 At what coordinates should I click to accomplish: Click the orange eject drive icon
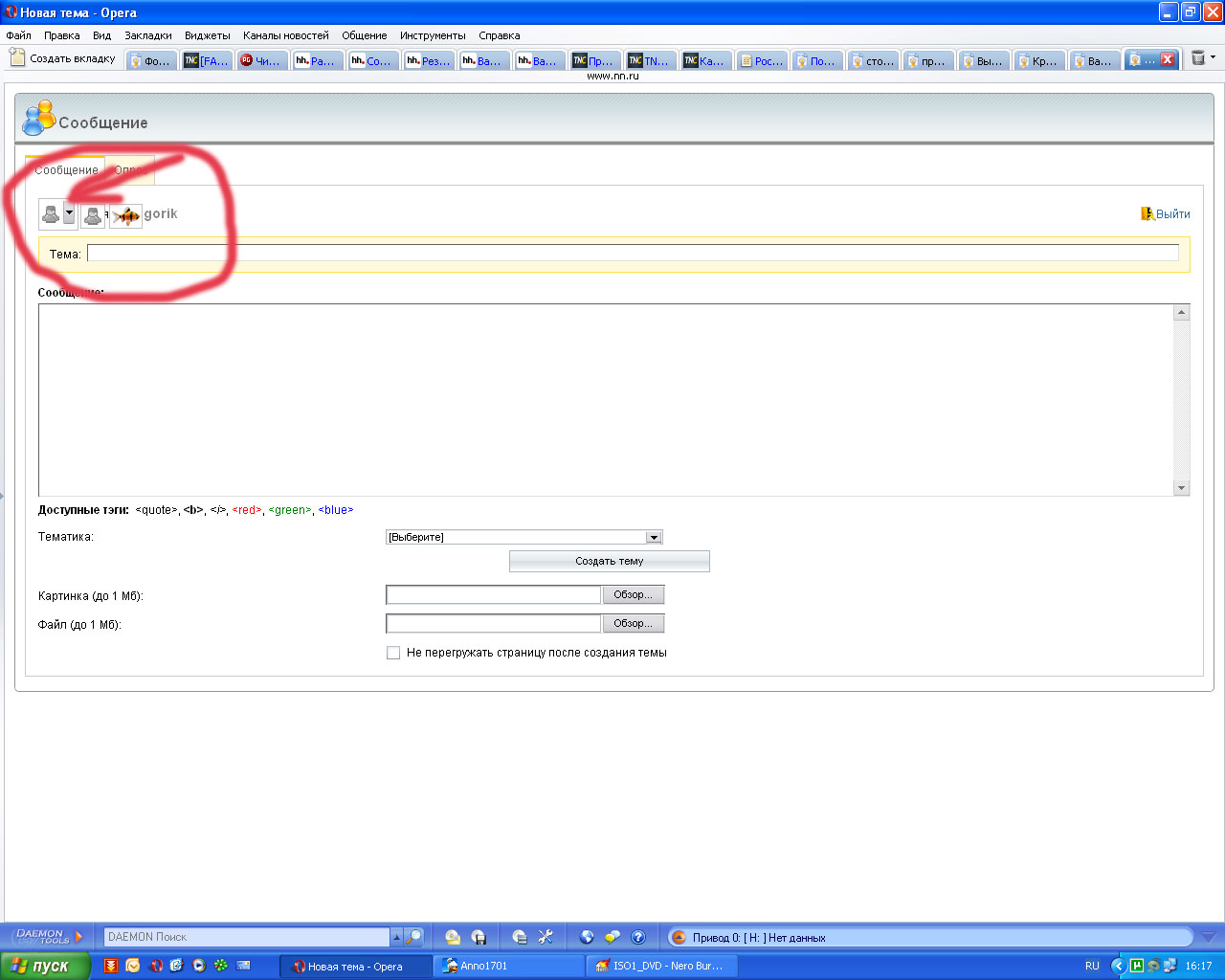pyautogui.click(x=679, y=938)
